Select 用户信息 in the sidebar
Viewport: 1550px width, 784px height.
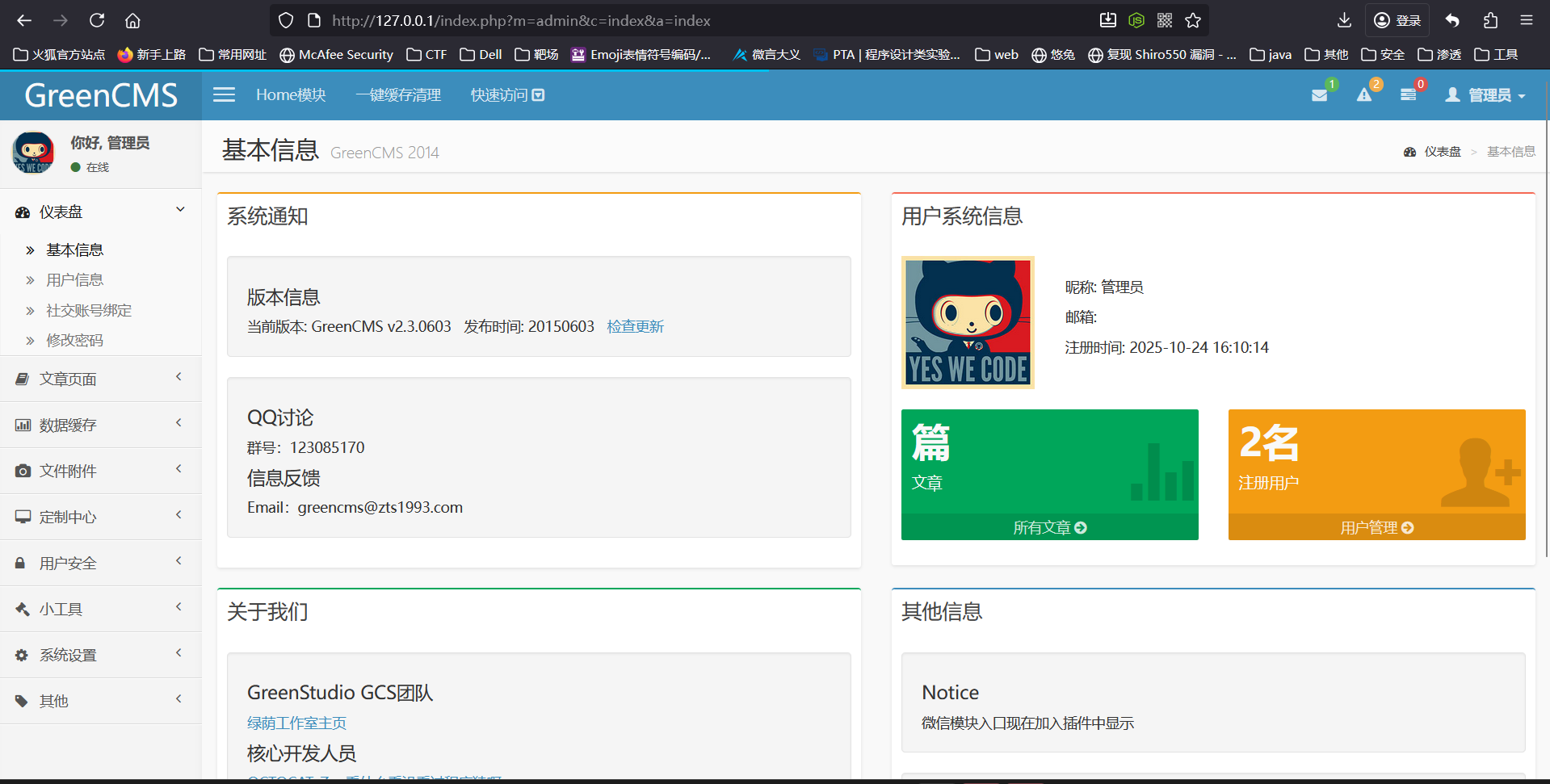pos(75,280)
